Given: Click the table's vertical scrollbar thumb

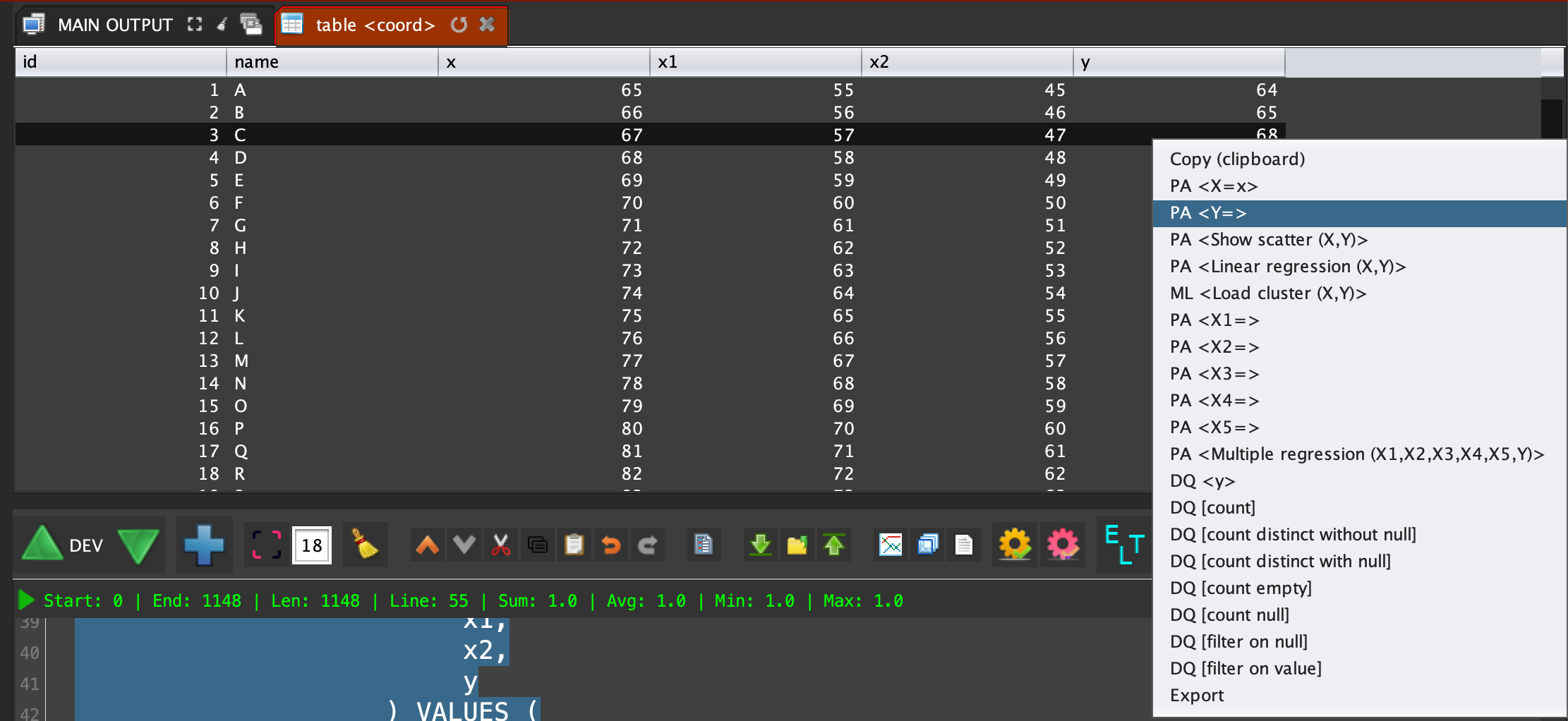Looking at the screenshot, I should click(x=1551, y=119).
